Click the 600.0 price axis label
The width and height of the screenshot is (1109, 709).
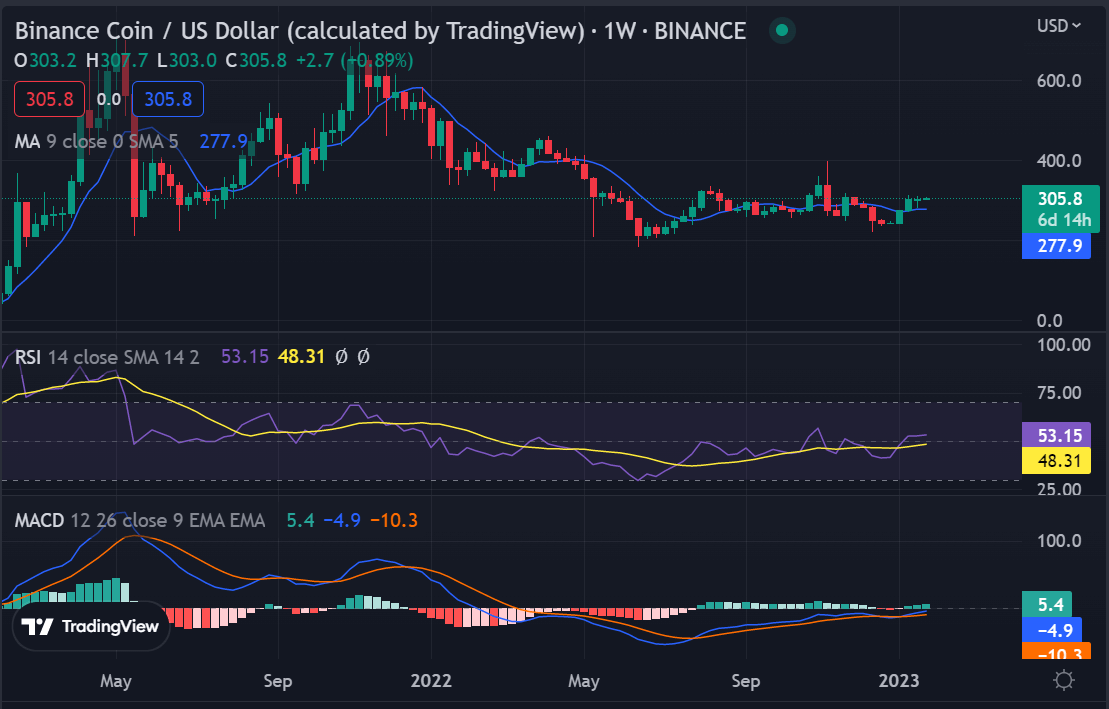(1059, 81)
